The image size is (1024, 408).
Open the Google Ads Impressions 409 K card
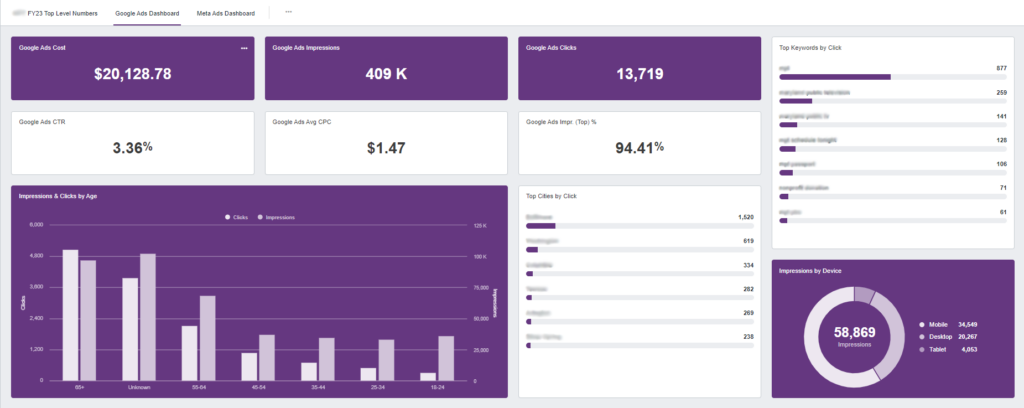pyautogui.click(x=386, y=69)
